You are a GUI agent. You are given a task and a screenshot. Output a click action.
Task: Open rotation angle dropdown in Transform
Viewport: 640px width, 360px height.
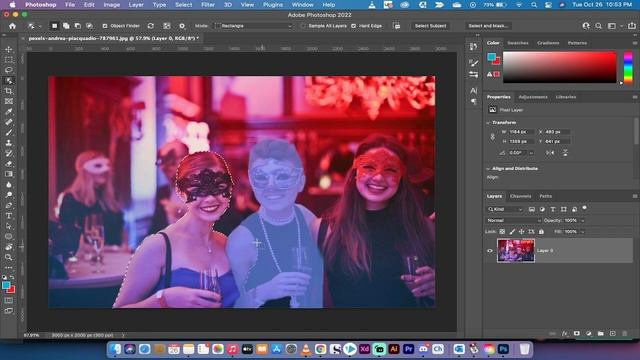point(531,153)
